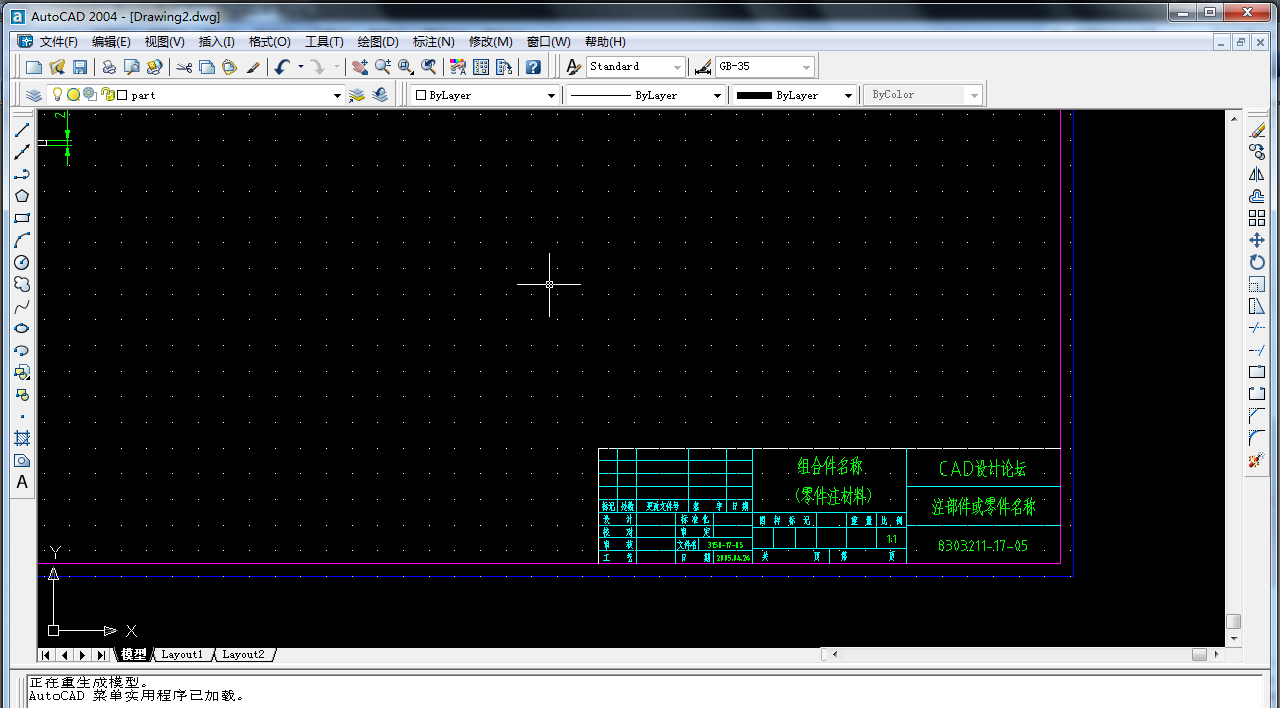The image size is (1280, 708).
Task: Click the Chamfer tool
Action: [1257, 416]
